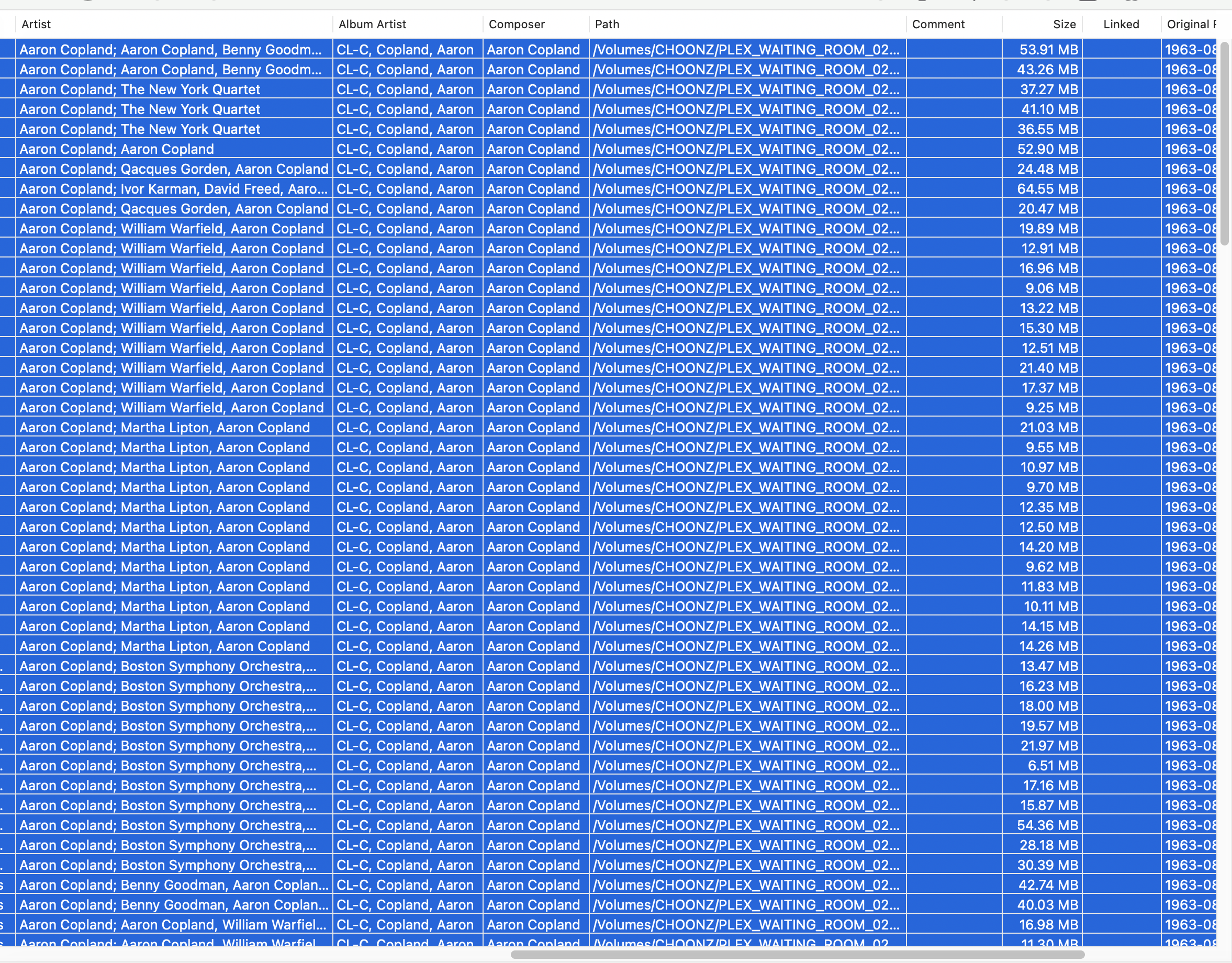Sort tracks by the Size column
This screenshot has height=963, width=1232.
tap(1064, 24)
